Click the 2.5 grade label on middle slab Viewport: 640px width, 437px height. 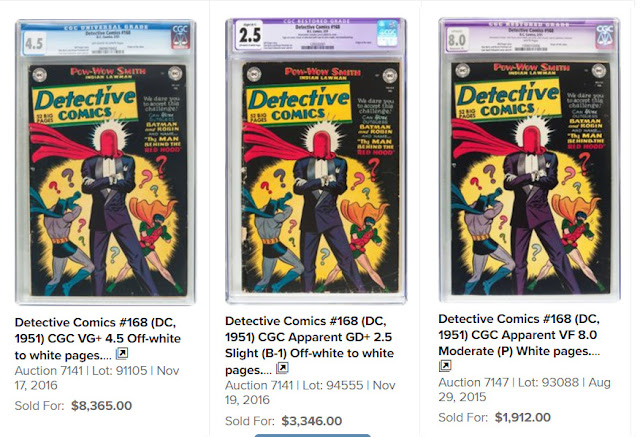(x=249, y=35)
